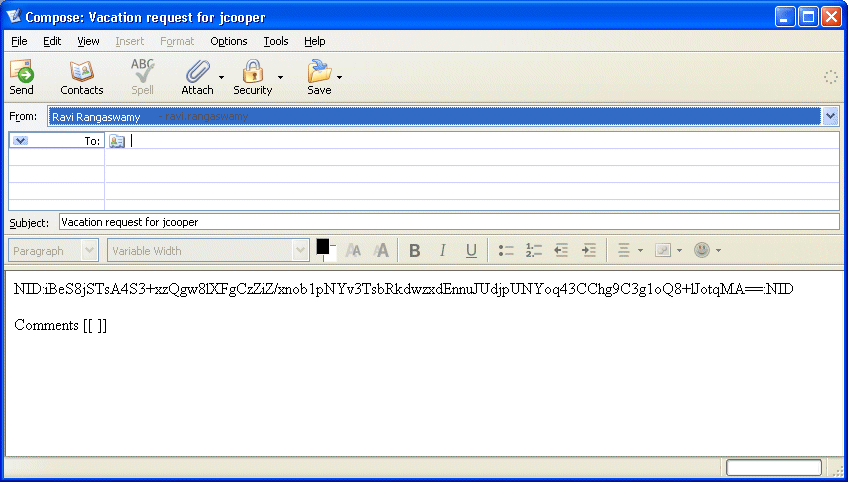Minimize the Compose window
This screenshot has width=848, height=482.
point(785,17)
